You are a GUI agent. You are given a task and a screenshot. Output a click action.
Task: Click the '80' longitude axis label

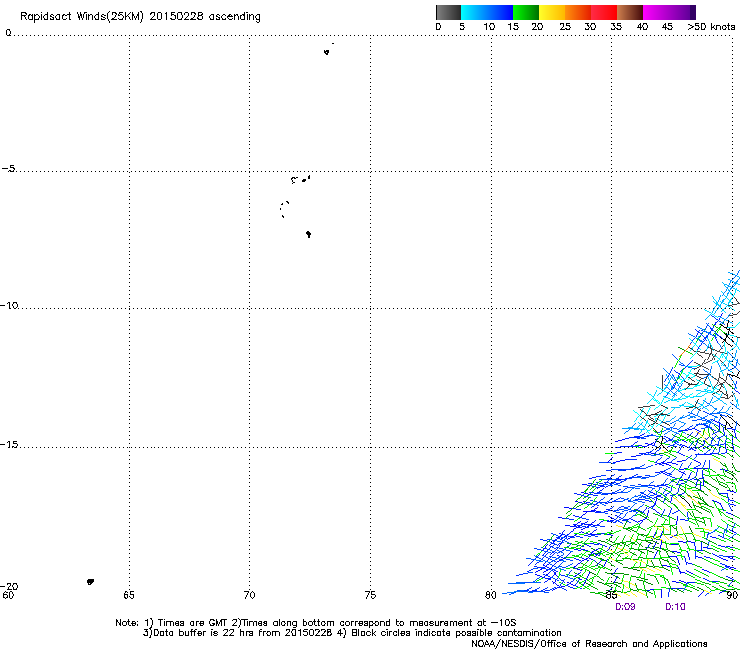pos(491,595)
